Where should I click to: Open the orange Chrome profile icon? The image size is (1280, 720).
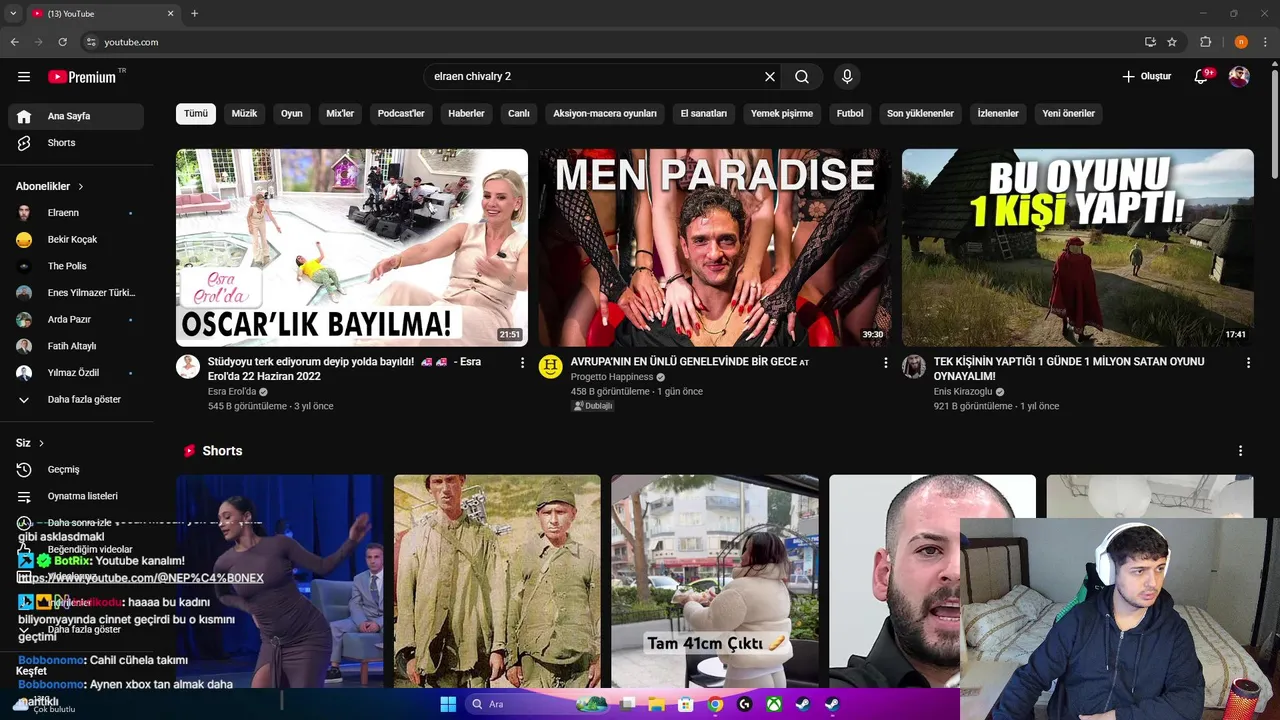1241,42
